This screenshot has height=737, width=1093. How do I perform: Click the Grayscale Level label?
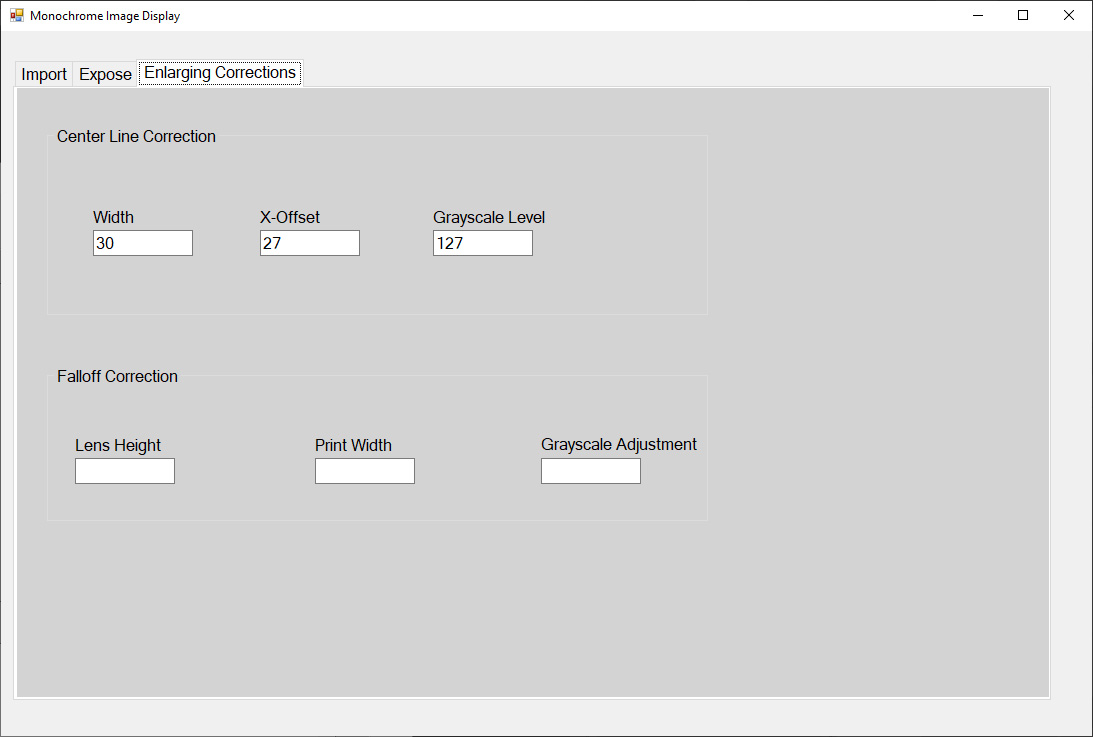[489, 218]
